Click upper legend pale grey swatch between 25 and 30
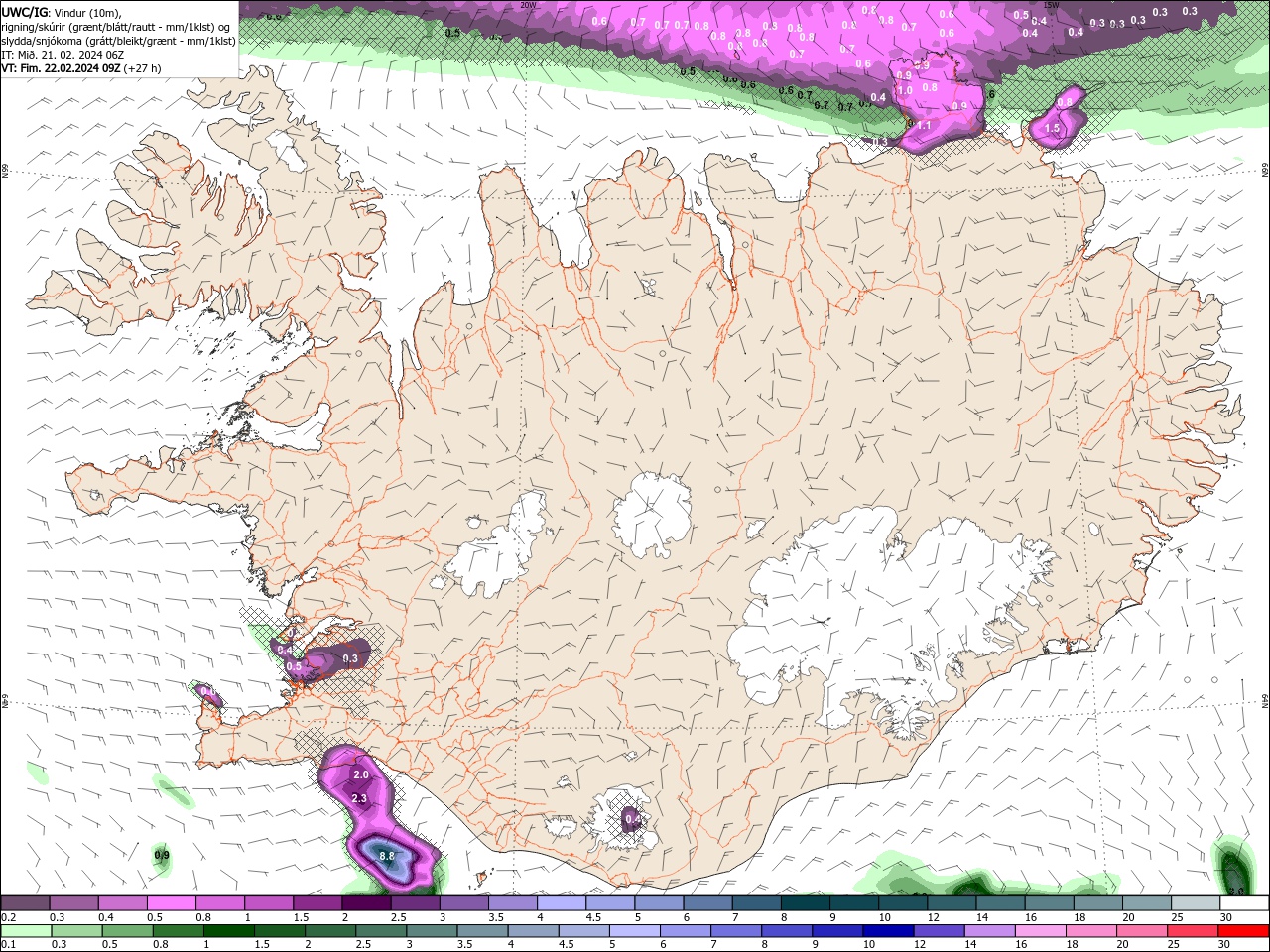Viewport: 1270px width, 952px height. click(x=1195, y=903)
